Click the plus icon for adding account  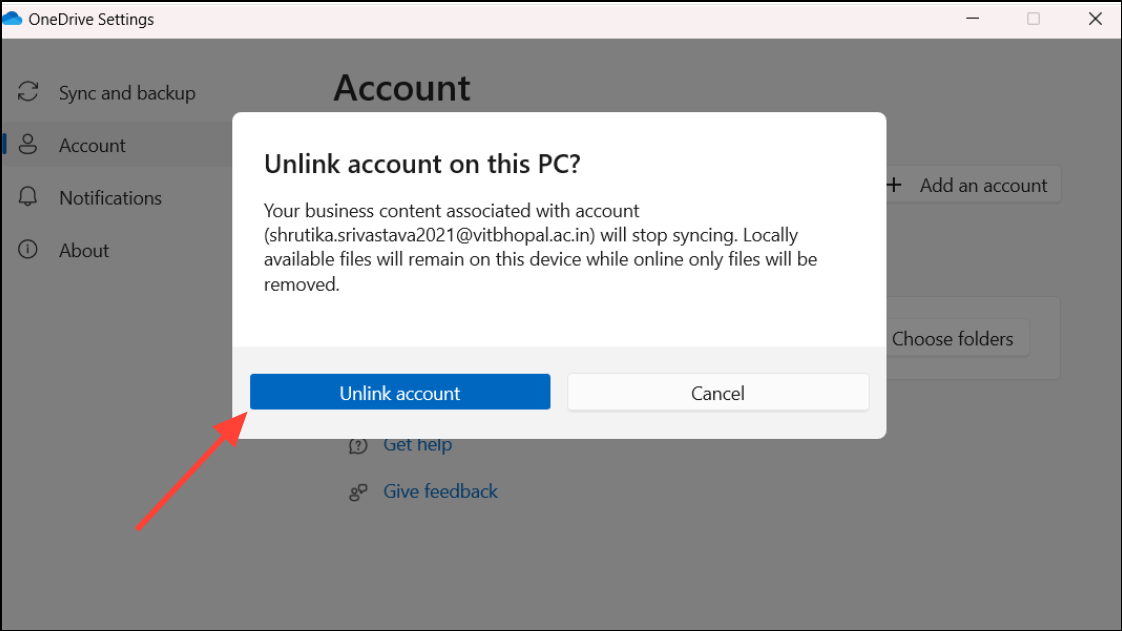point(894,185)
